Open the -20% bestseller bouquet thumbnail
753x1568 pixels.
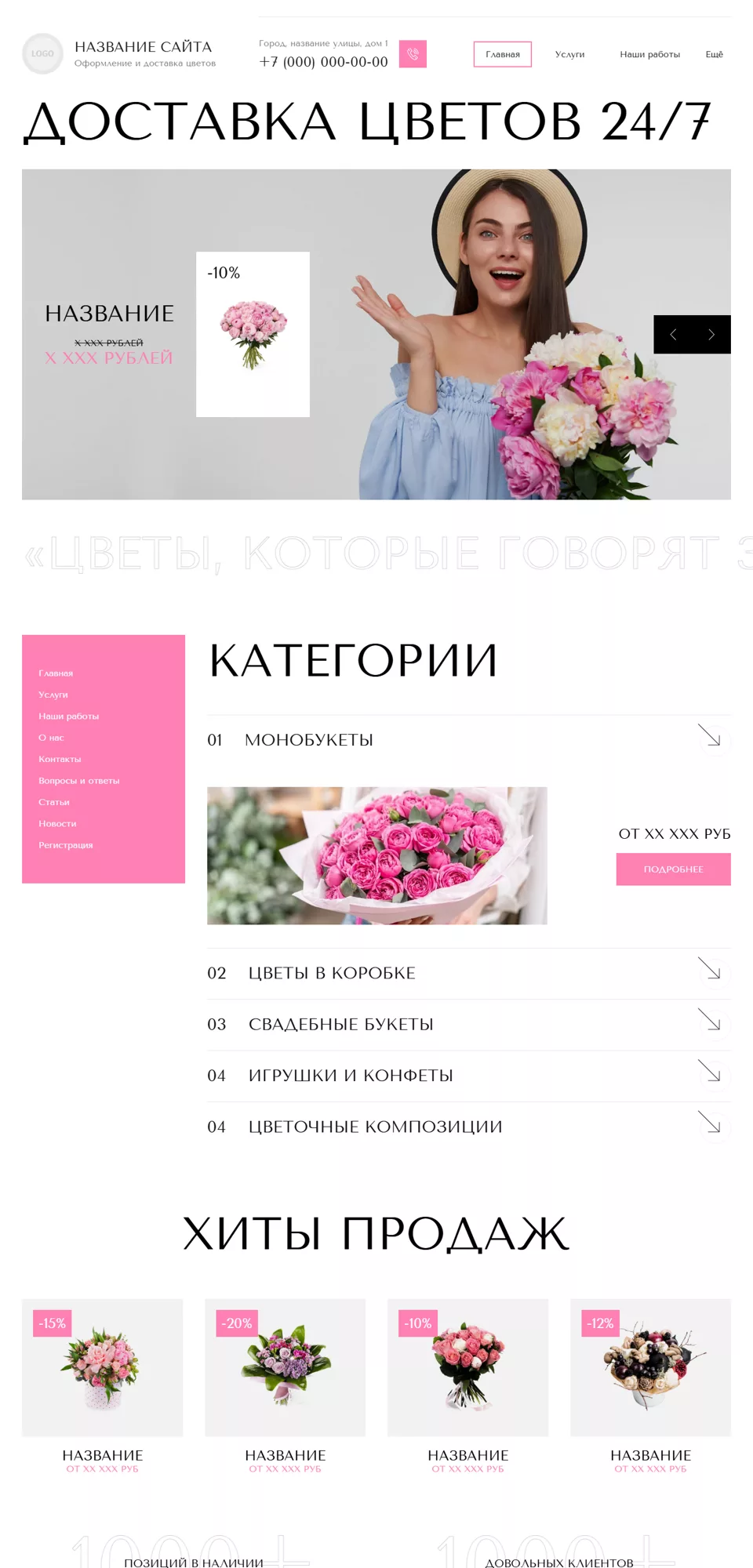(285, 1368)
